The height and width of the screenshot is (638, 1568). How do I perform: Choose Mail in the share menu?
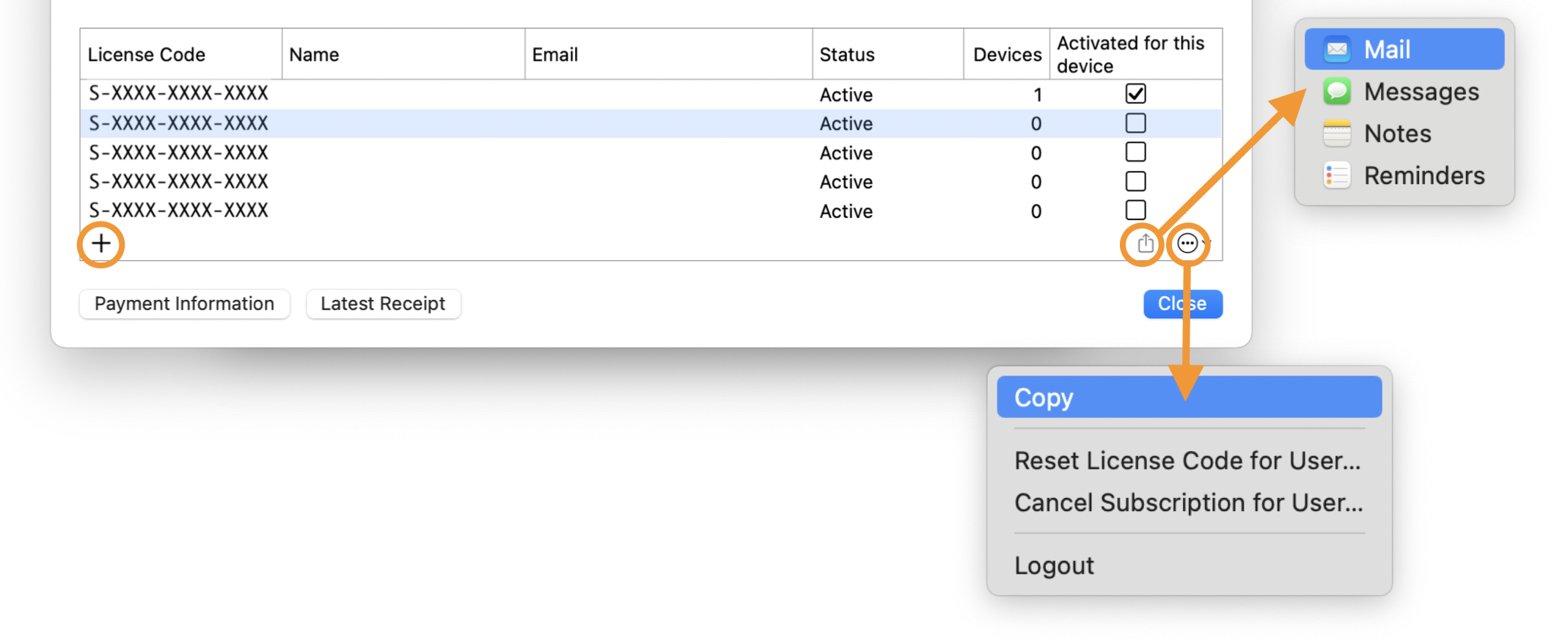[1404, 49]
